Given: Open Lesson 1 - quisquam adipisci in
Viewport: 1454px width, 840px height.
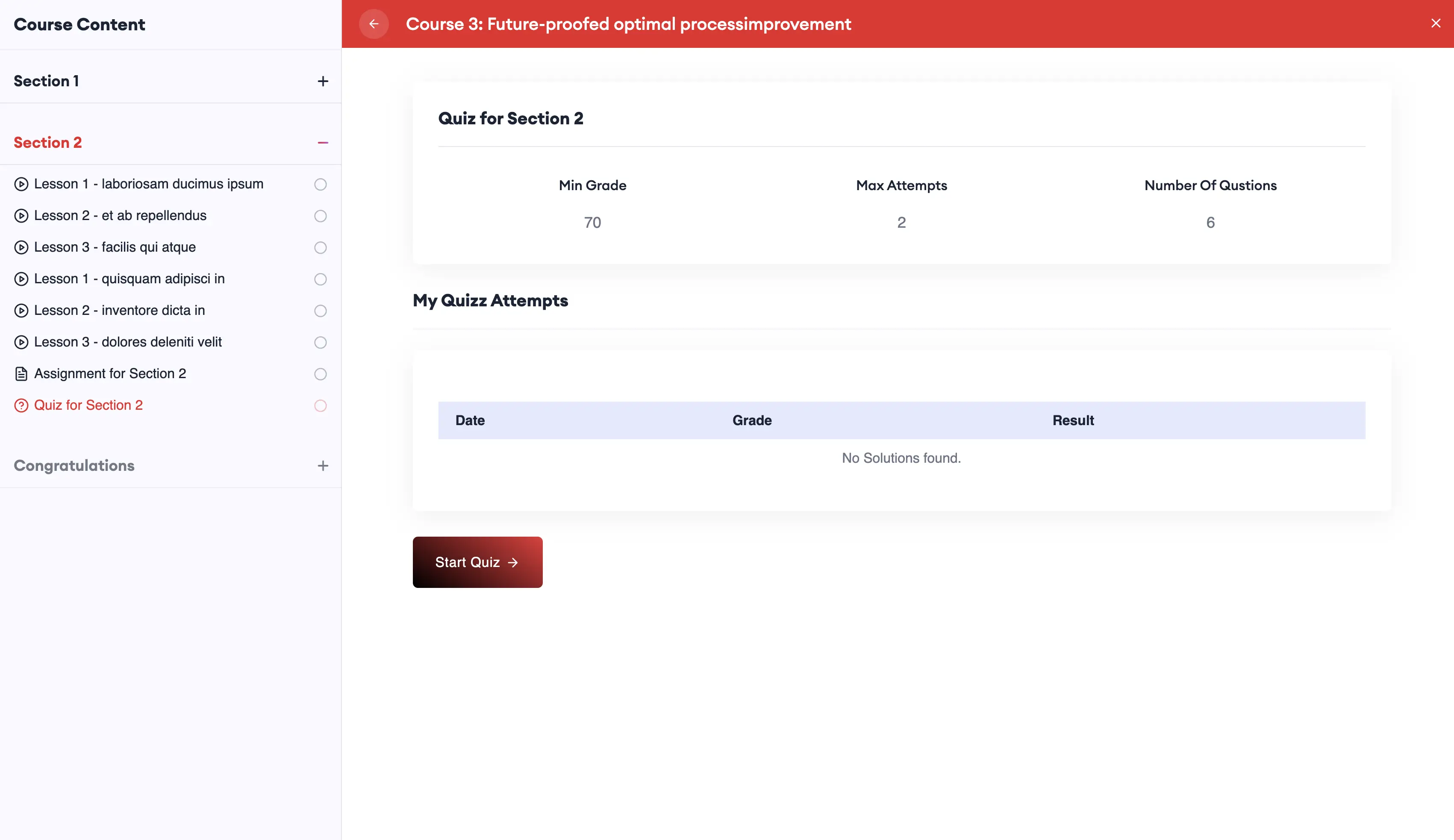Looking at the screenshot, I should [x=129, y=279].
